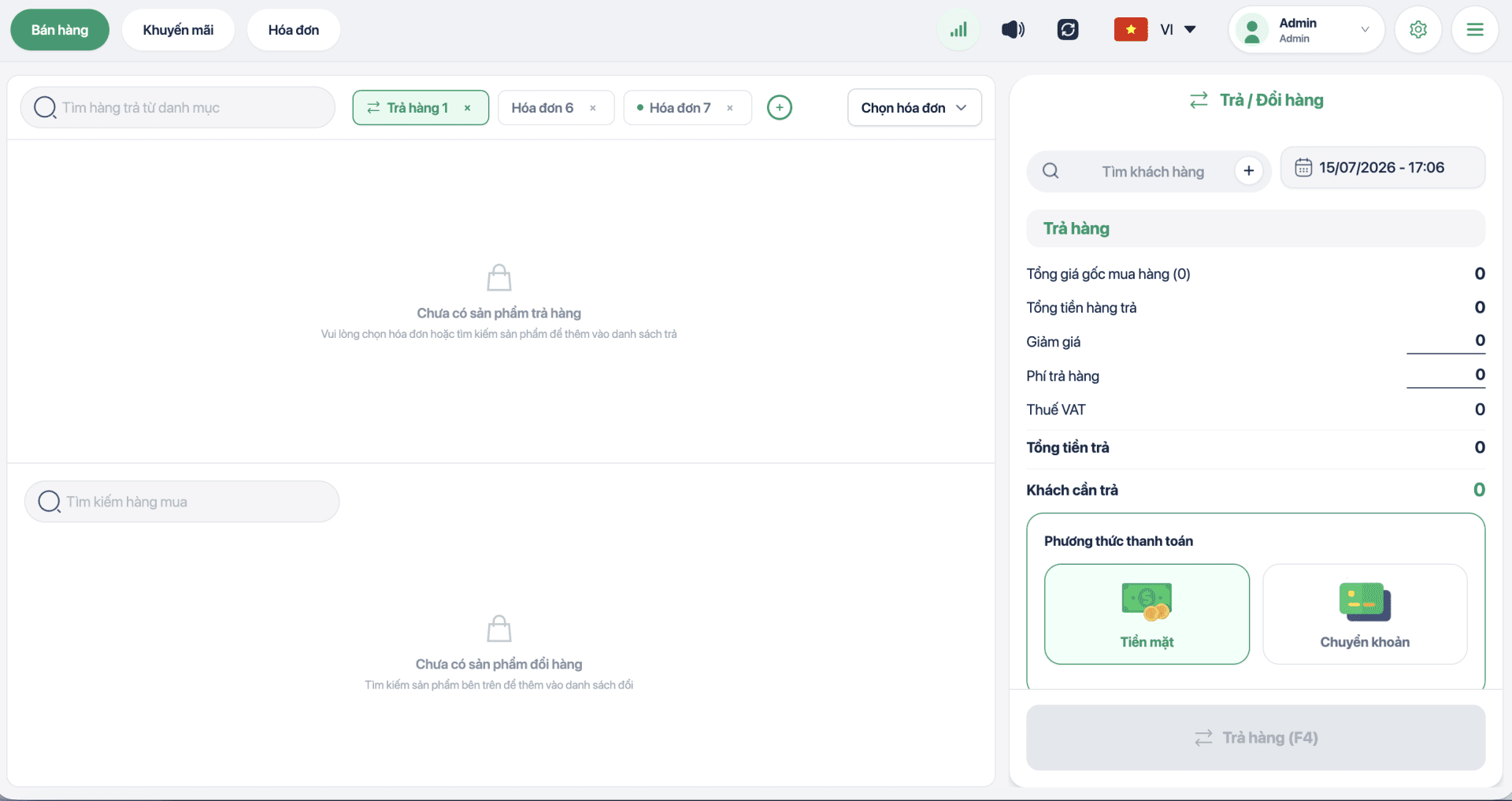This screenshot has width=1512, height=801.
Task: Open the hamburger menu
Action: pos(1475,30)
